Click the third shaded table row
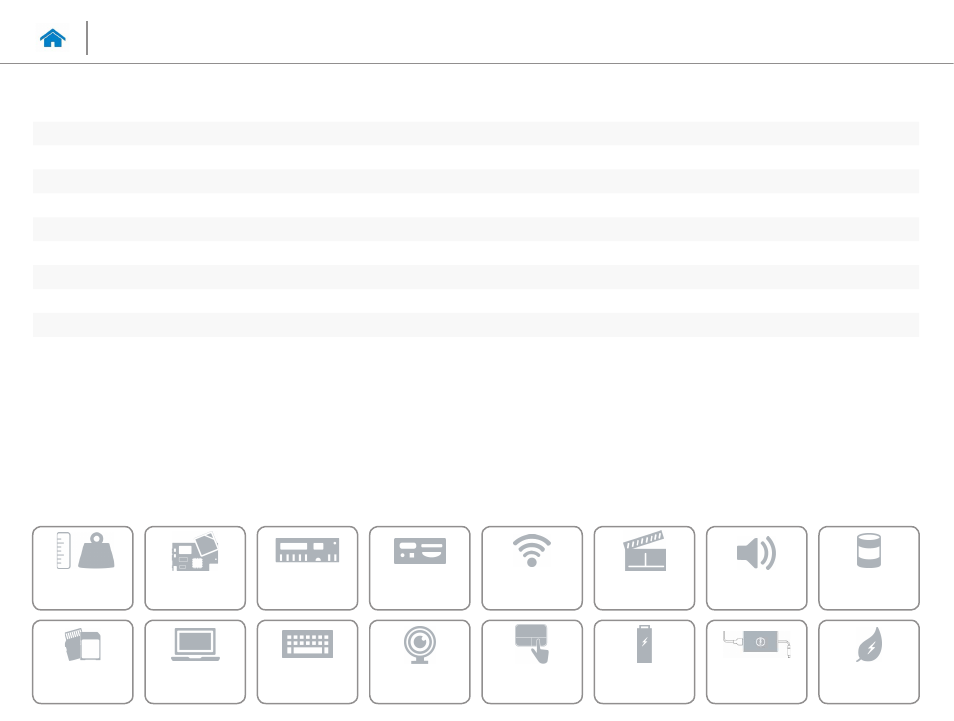The width and height of the screenshot is (954, 721). pyautogui.click(x=476, y=229)
